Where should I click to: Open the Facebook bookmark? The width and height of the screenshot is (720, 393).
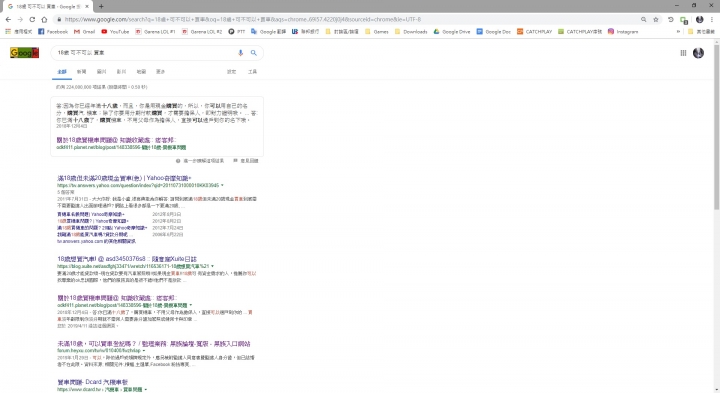53,32
